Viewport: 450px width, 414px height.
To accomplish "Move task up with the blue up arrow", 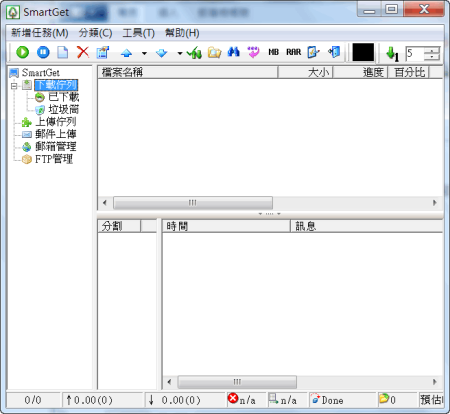I will pyautogui.click(x=126, y=53).
